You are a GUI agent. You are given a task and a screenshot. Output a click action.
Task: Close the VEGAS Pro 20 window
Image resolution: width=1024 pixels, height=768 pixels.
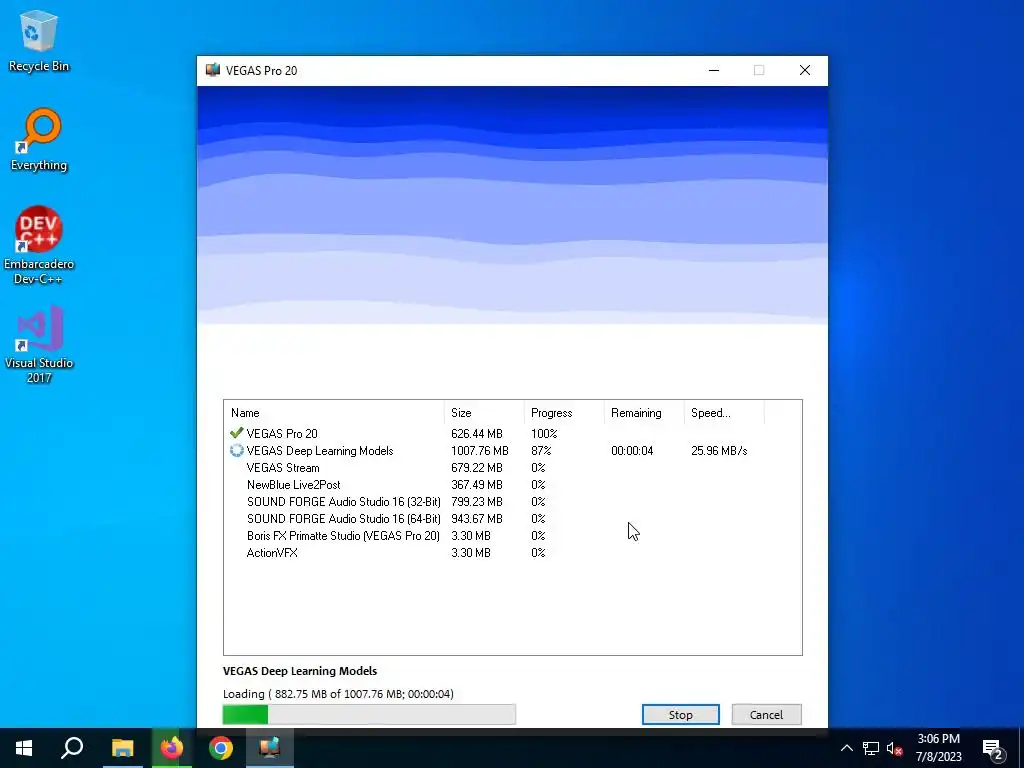805,71
